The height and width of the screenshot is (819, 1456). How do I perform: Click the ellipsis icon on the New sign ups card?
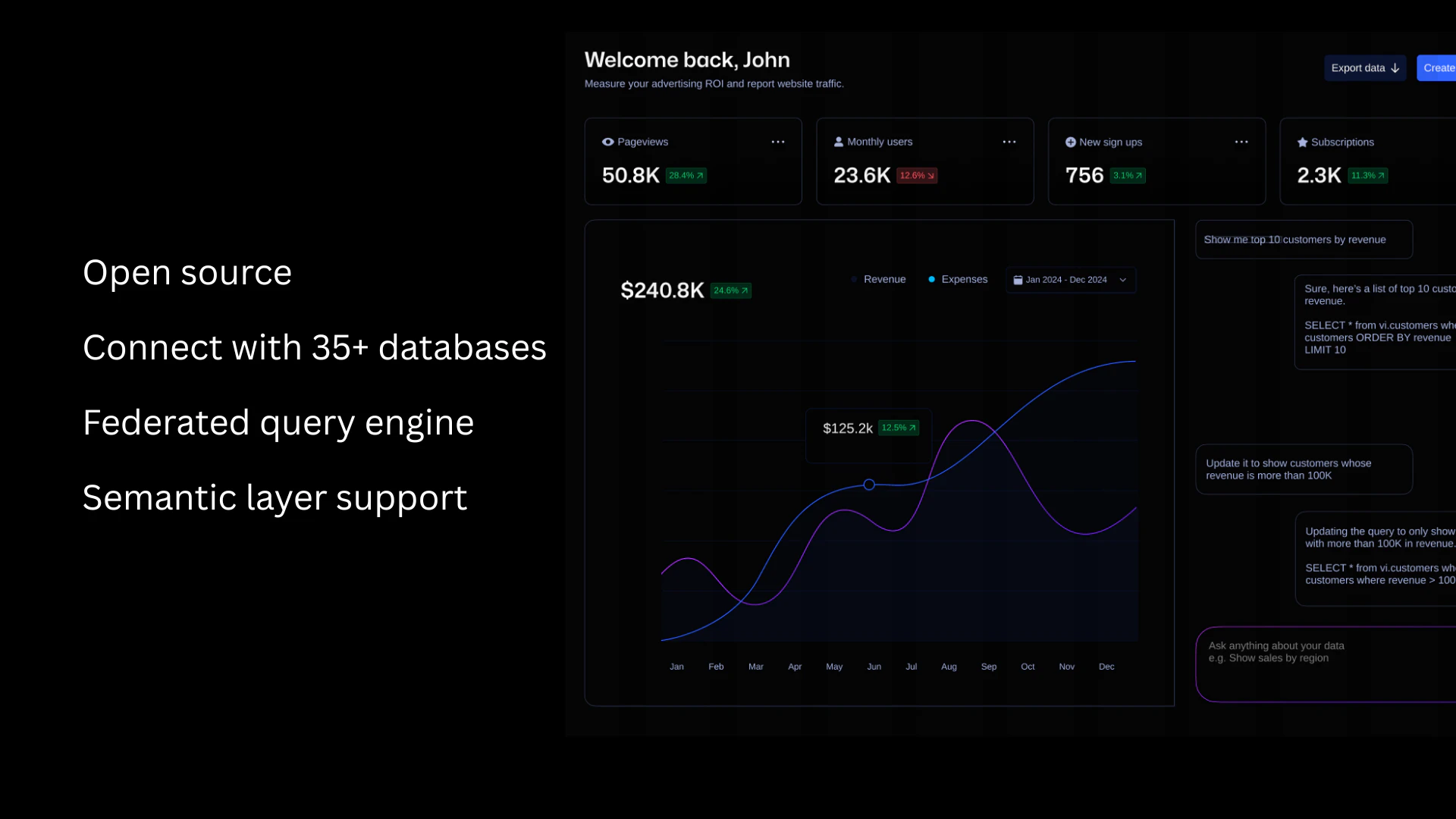pyautogui.click(x=1241, y=142)
